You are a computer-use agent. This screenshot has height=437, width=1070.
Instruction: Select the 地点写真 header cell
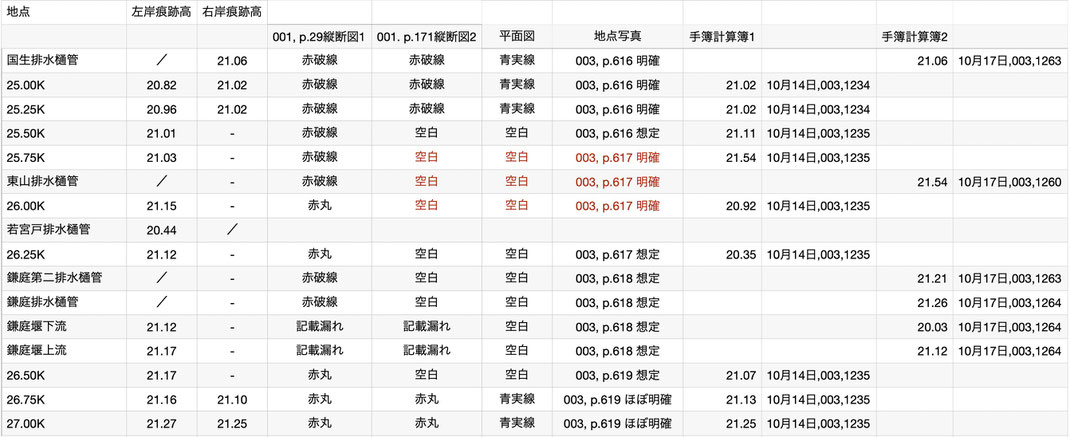click(x=618, y=36)
